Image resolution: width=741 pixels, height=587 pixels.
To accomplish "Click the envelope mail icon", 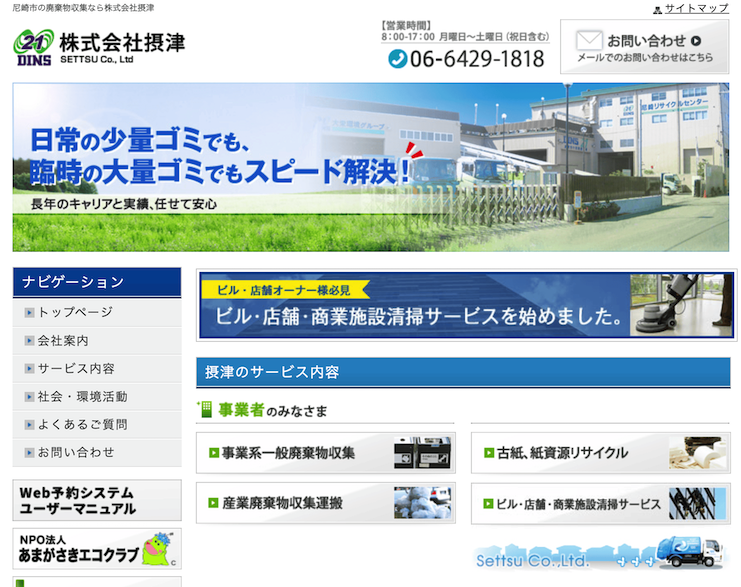I will [589, 41].
